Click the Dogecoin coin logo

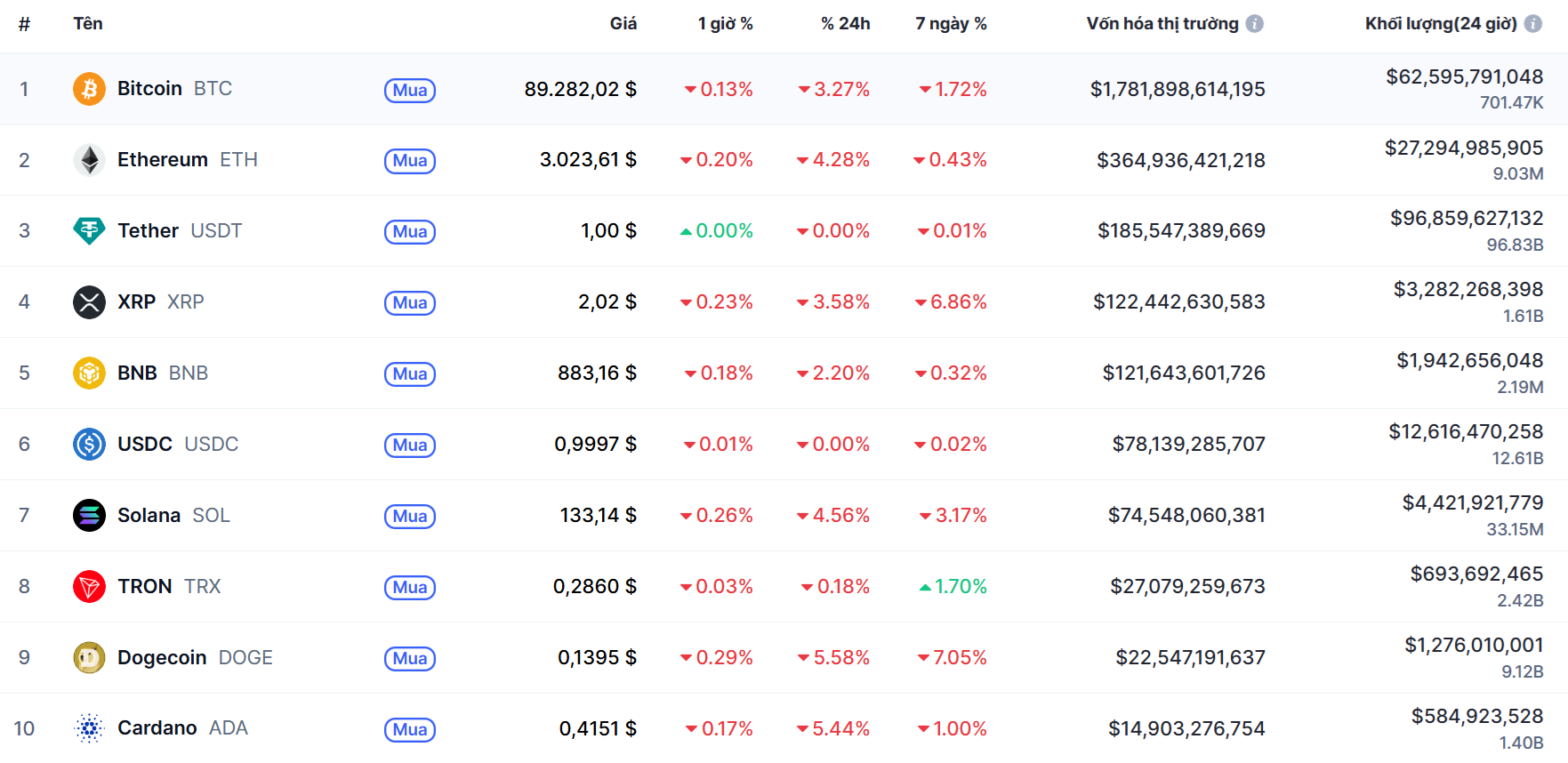tap(89, 658)
